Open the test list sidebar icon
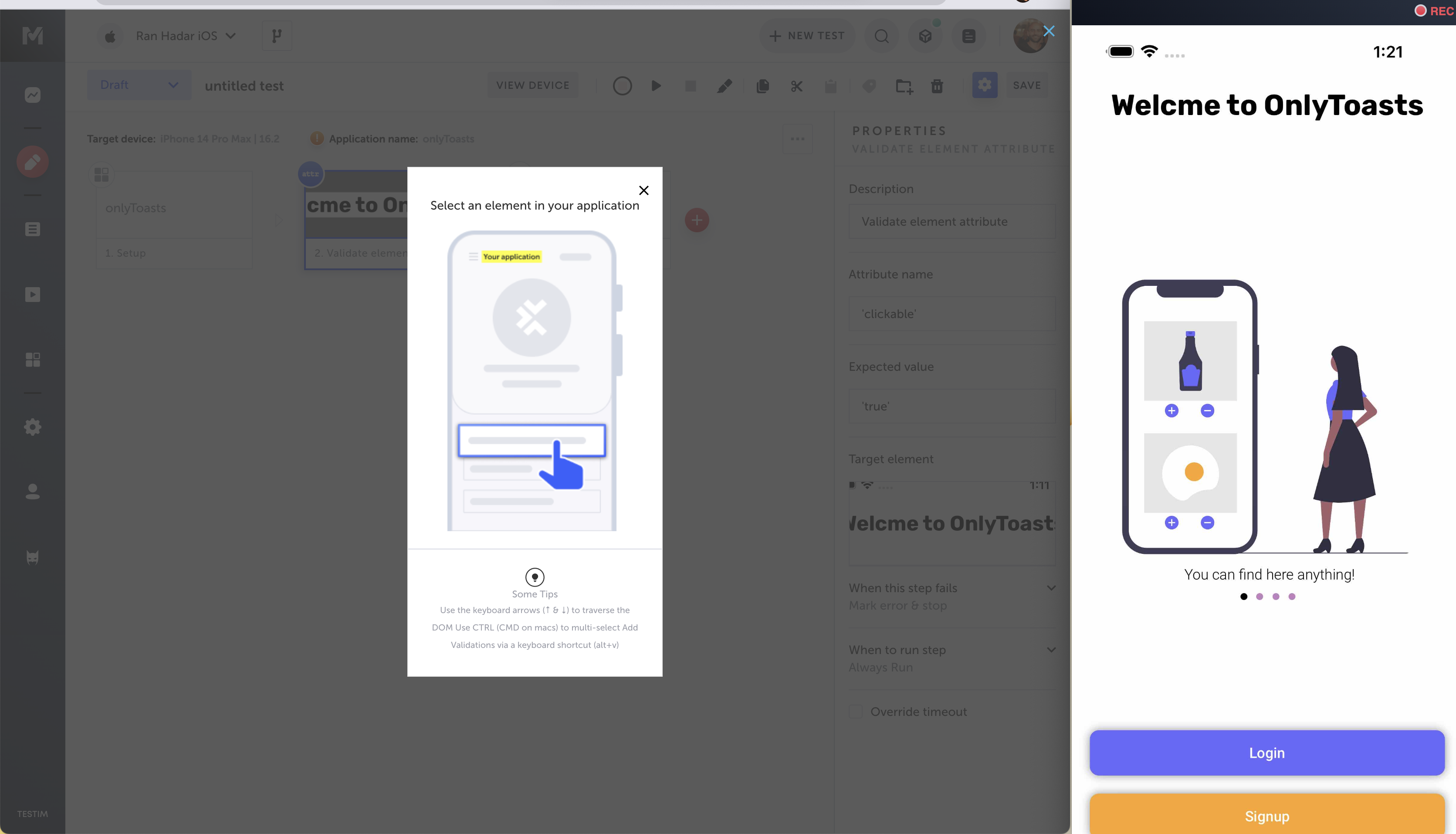The height and width of the screenshot is (834, 1456). [33, 229]
